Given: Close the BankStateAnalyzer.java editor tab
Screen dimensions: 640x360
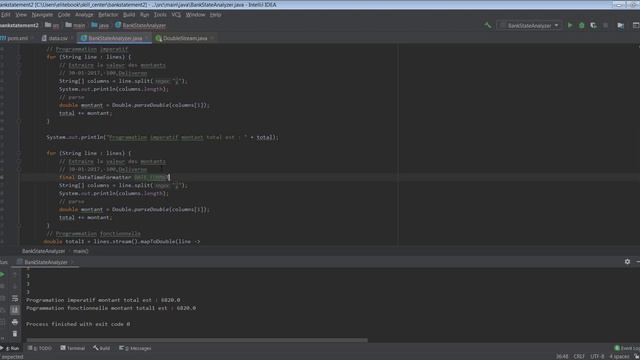Looking at the screenshot, I should [147, 38].
